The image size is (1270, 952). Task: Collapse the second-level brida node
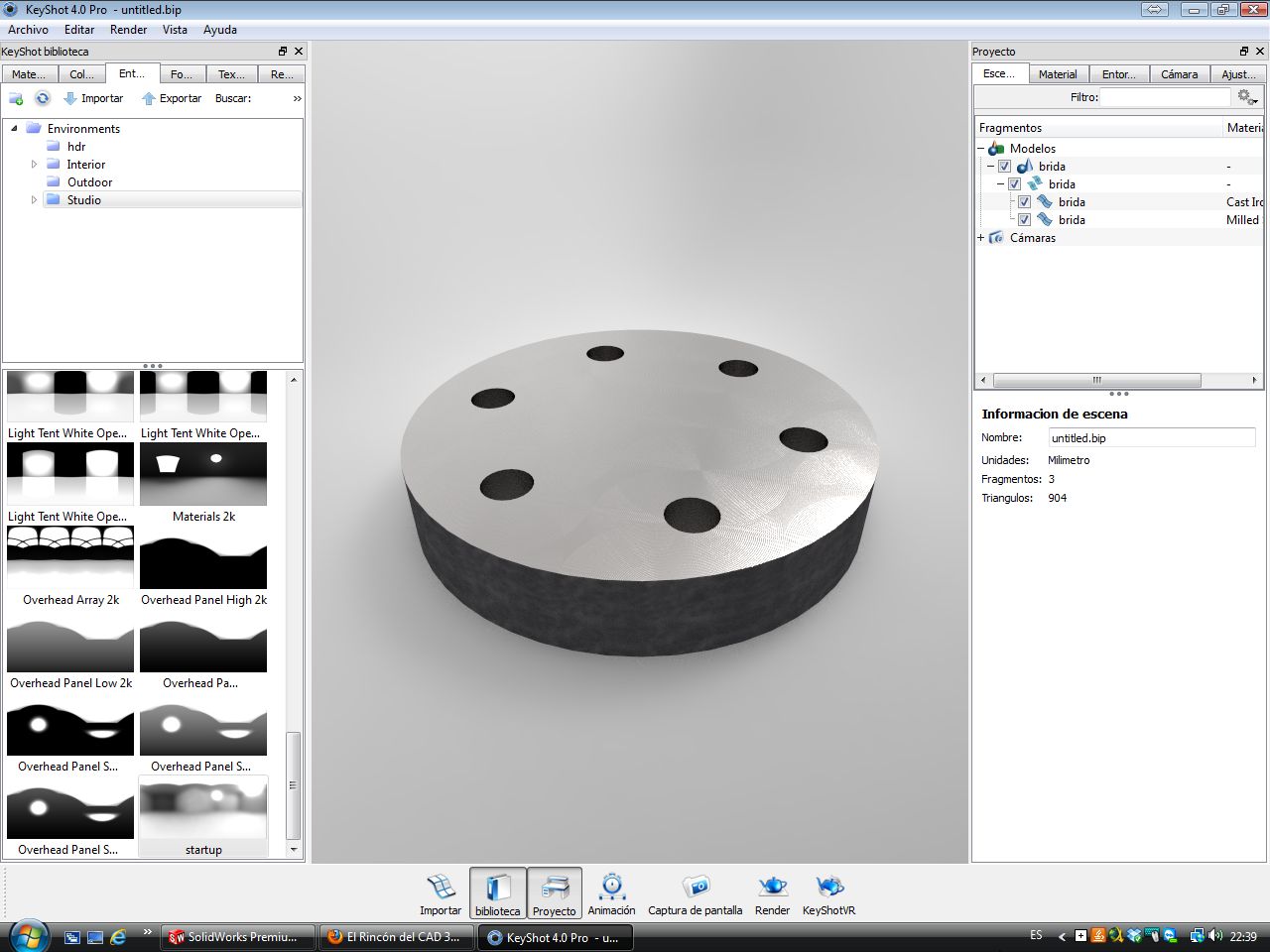pyautogui.click(x=1000, y=184)
